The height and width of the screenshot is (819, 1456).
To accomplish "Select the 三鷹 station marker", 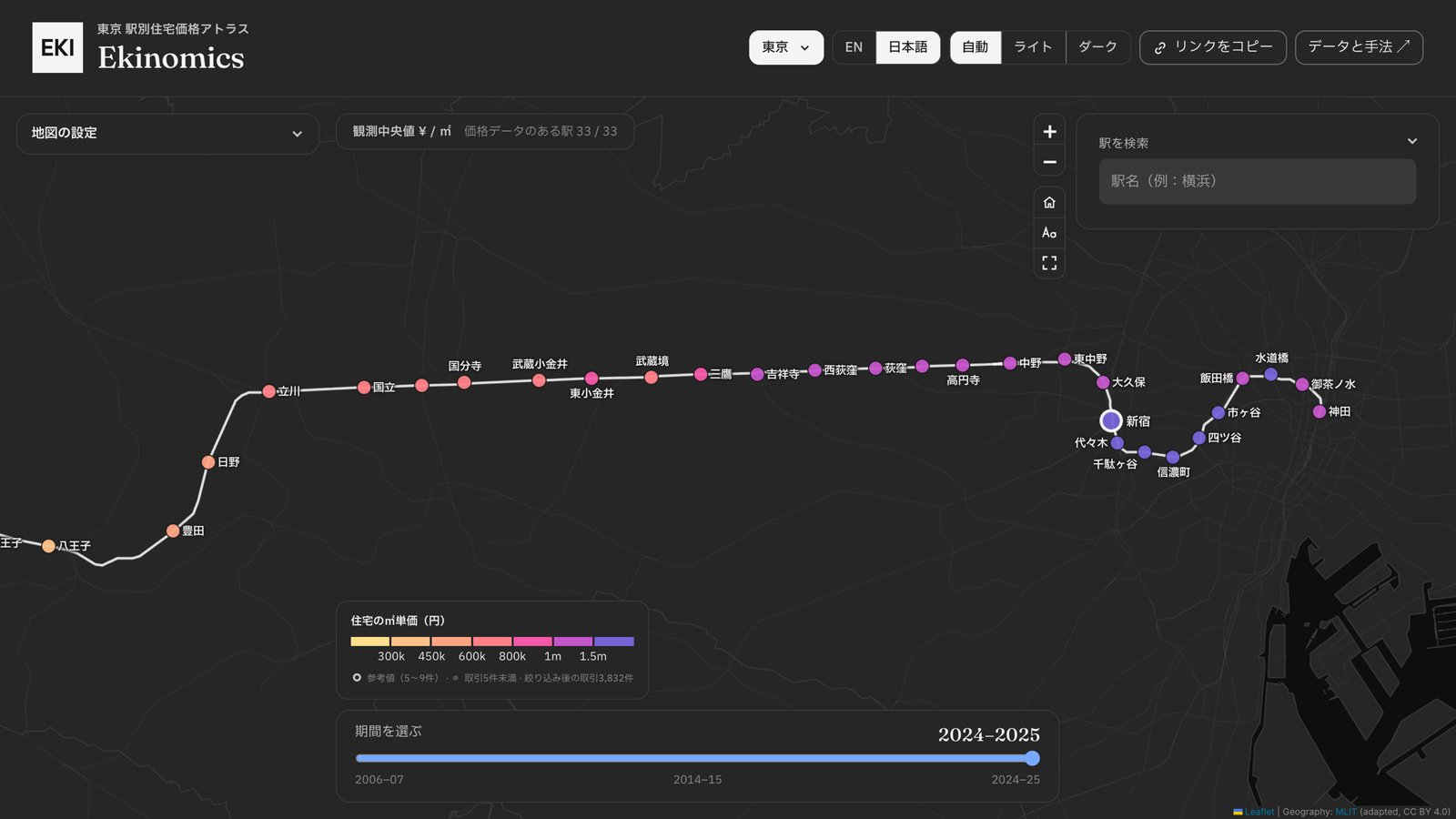I will 701,374.
